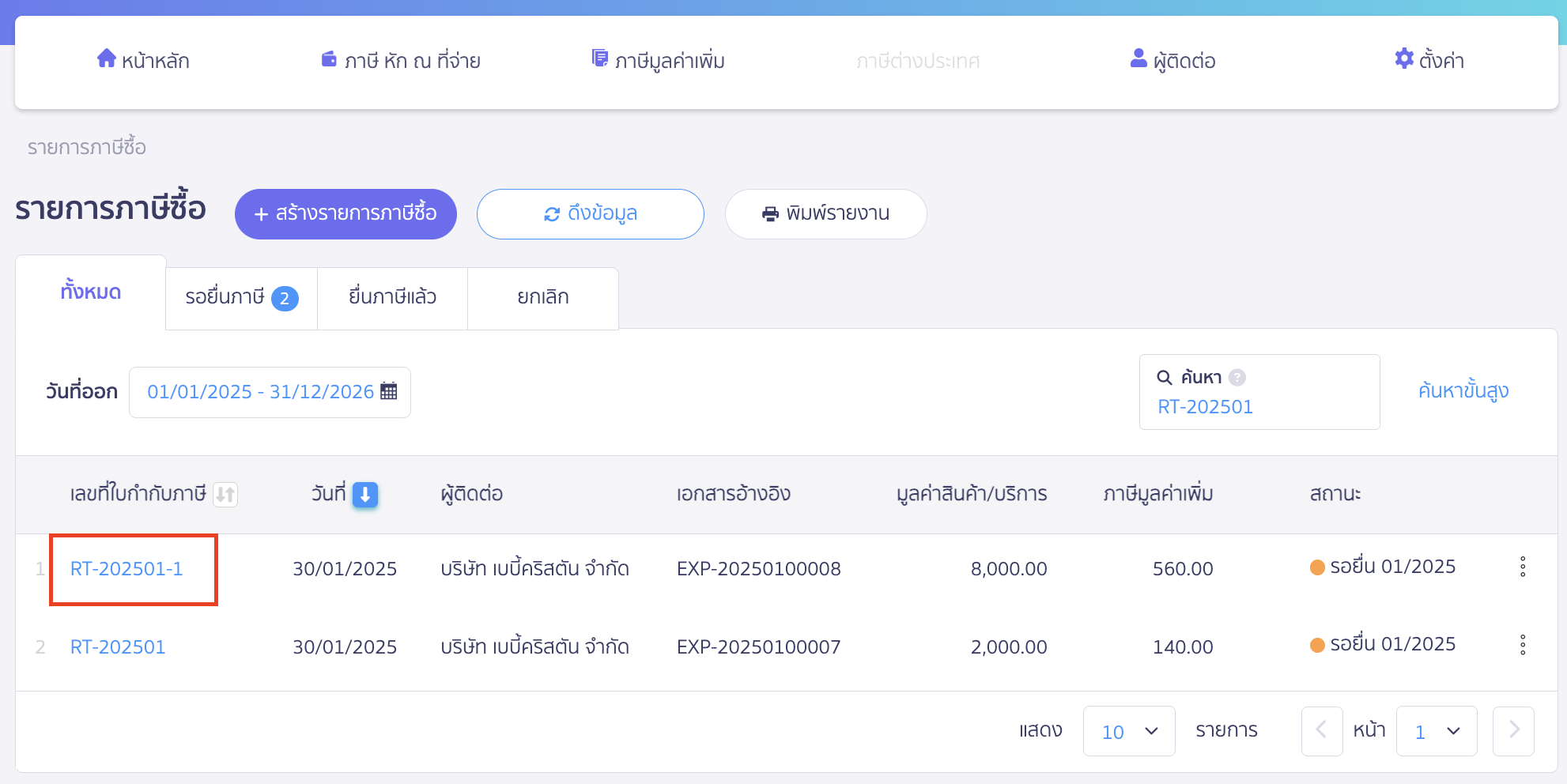Open kebab menu on the RT-202501-1 row
The width and height of the screenshot is (1567, 784).
coord(1524,567)
